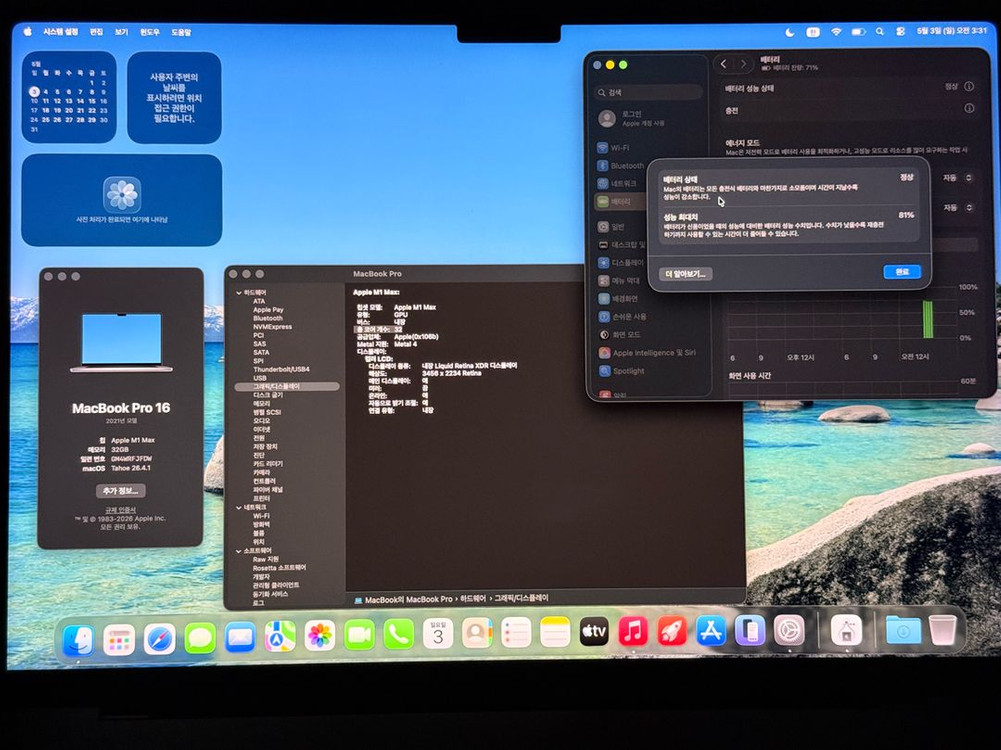Launch Apple TV from the Dock

pyautogui.click(x=594, y=631)
